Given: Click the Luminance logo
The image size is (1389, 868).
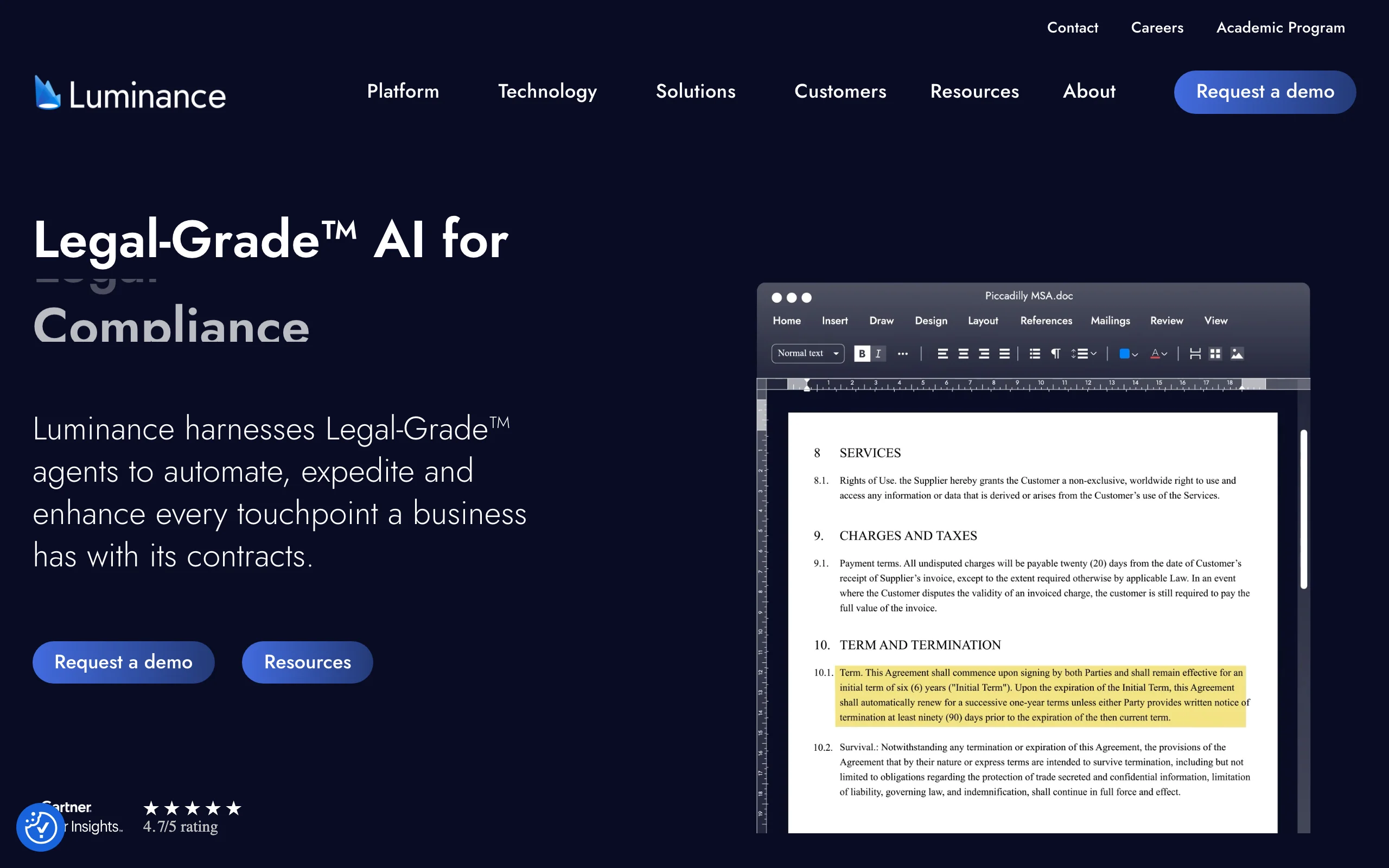Looking at the screenshot, I should pos(130,93).
